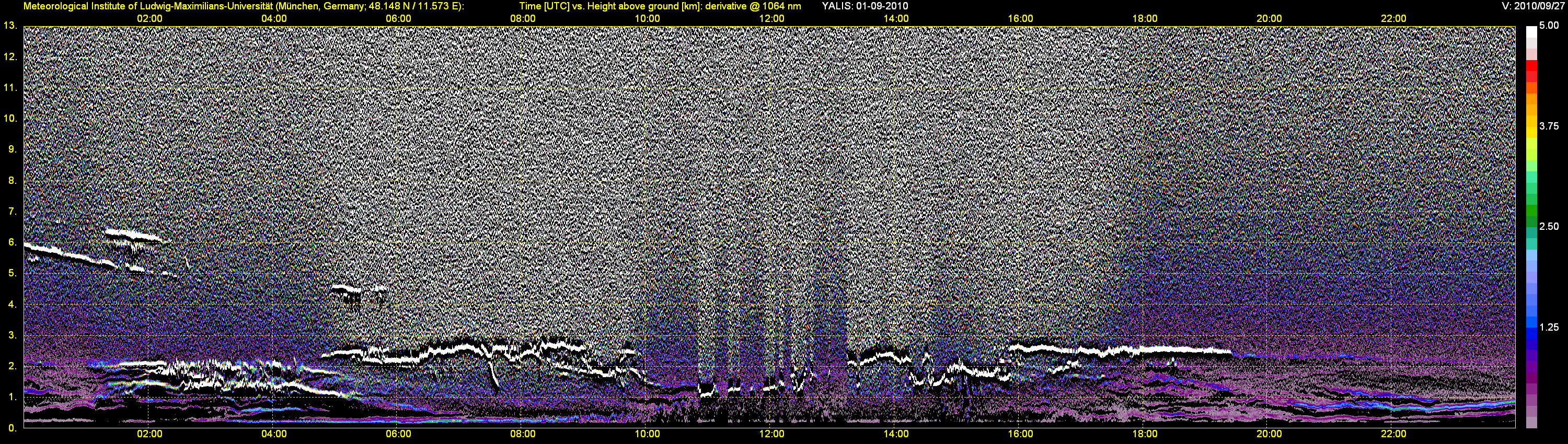Image resolution: width=1568 pixels, height=444 pixels.
Task: Click the 04:00 label on the top time axis
Action: click(274, 19)
